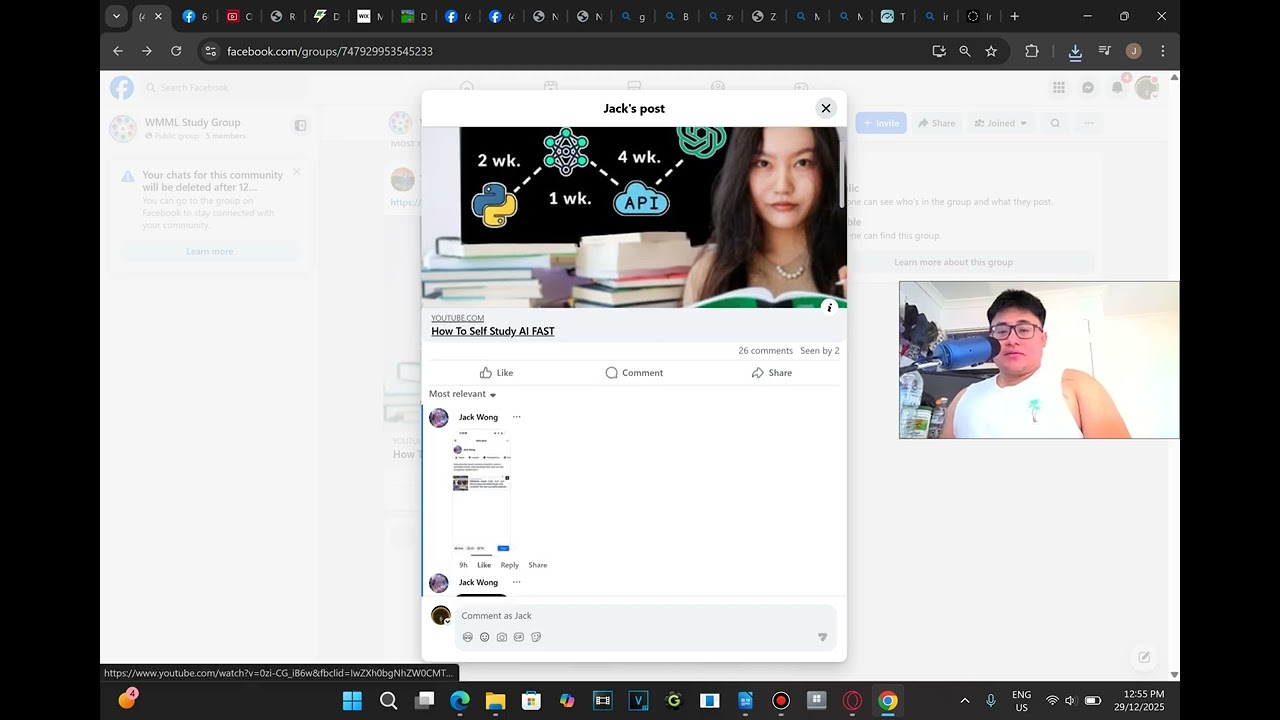Like the post using thumbs-up button
The width and height of the screenshot is (1280, 720).
496,373
